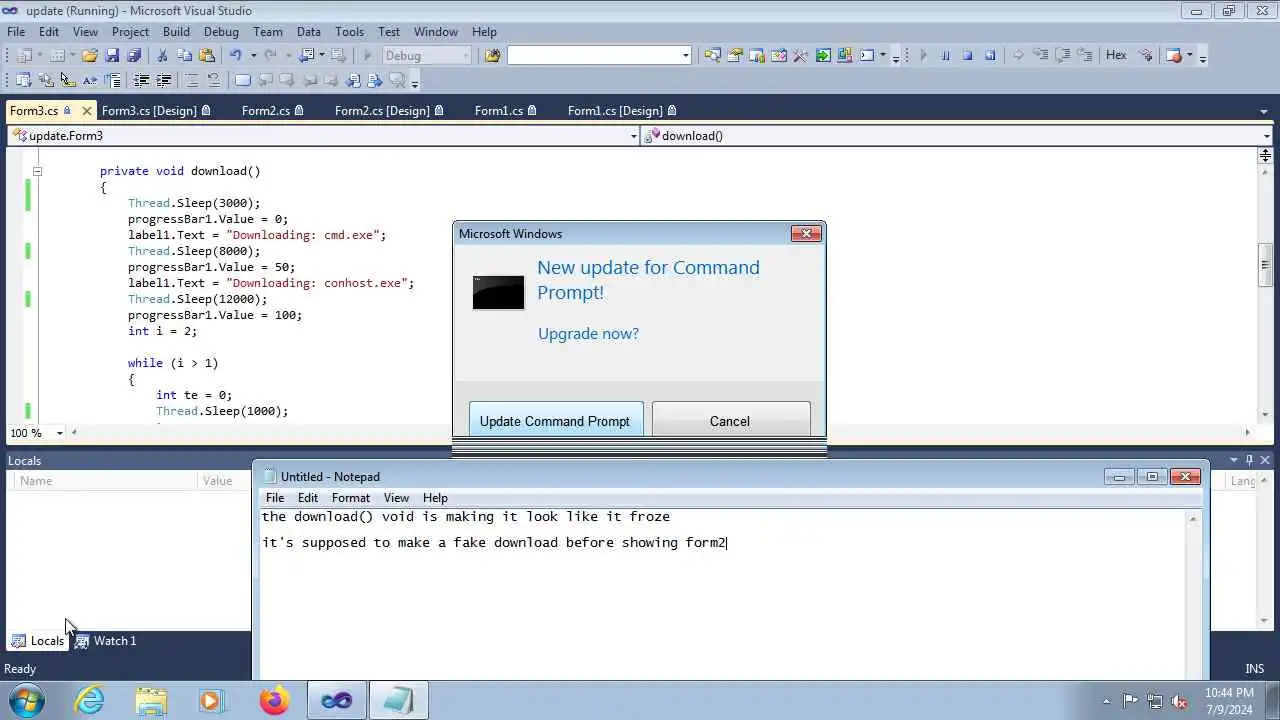Click the Name column header in Locals

coord(36,481)
